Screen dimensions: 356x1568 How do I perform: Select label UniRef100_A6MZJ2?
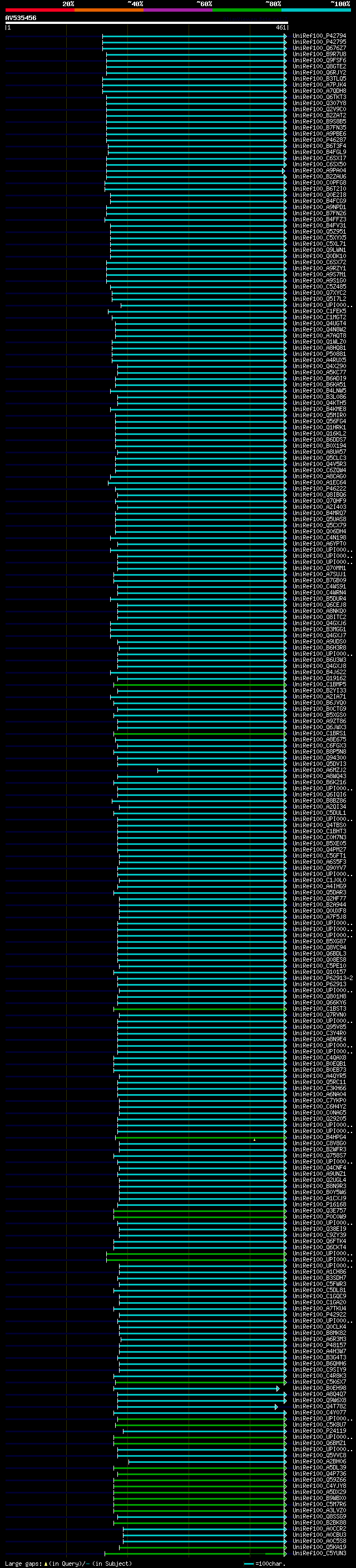[x=319, y=770]
